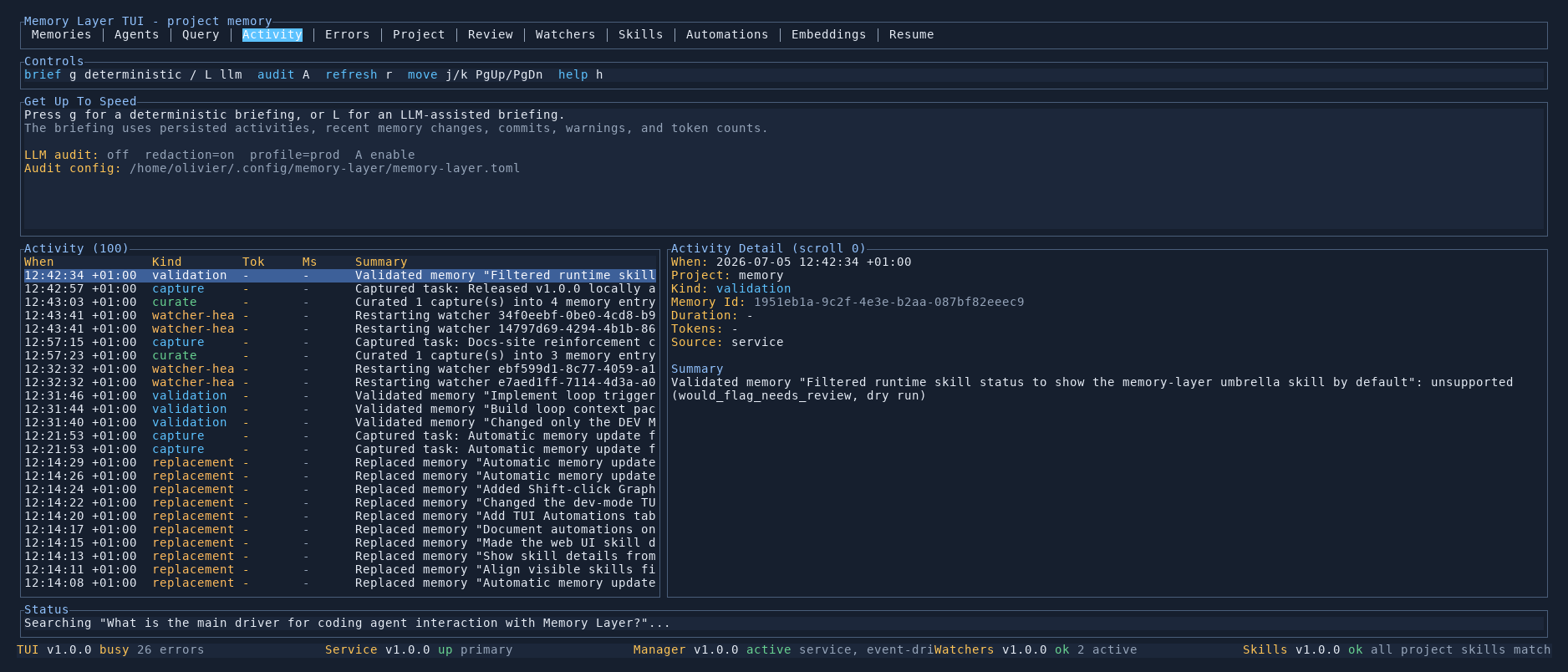The image size is (1568, 672).
Task: Click the highlighted Activity tab
Action: (272, 34)
